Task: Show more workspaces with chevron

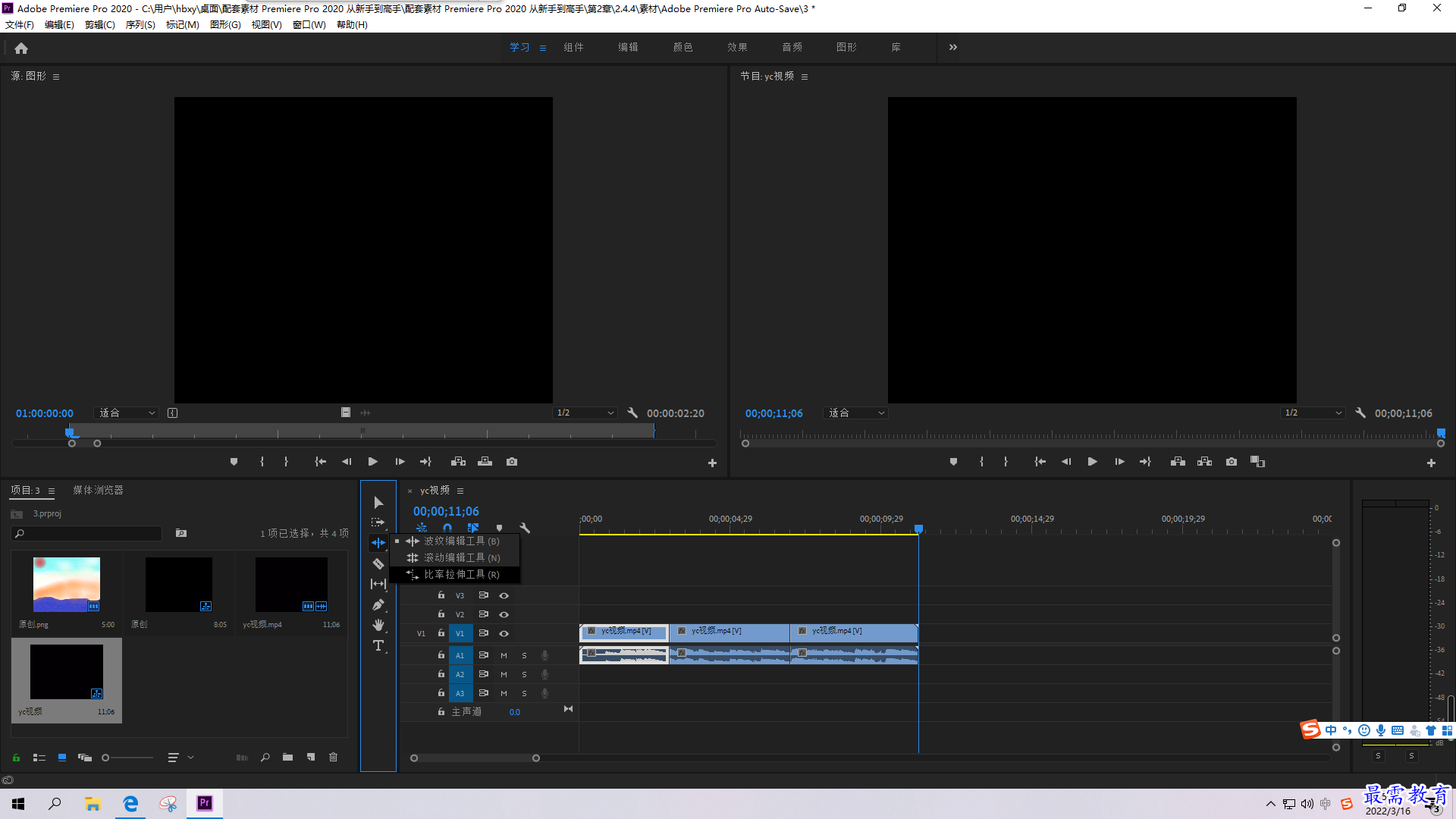Action: coord(953,47)
